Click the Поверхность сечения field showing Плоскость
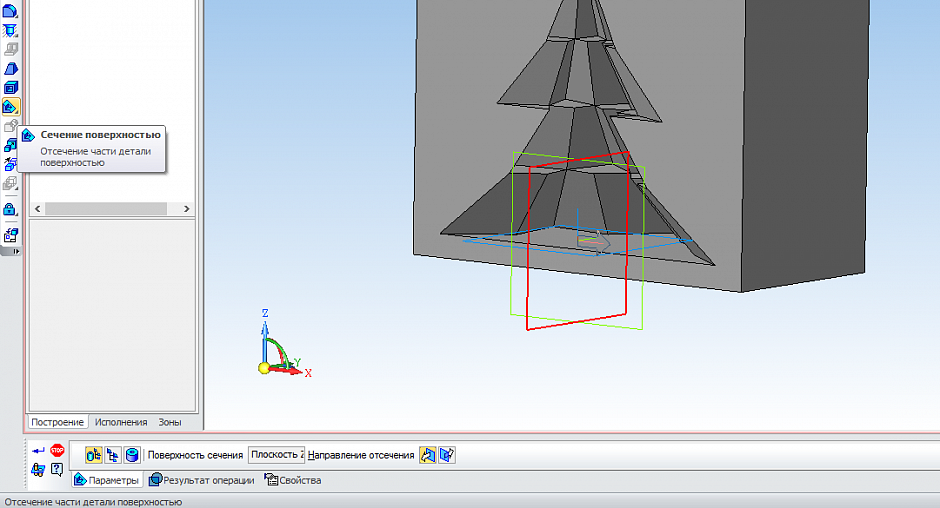The width and height of the screenshot is (940, 508). point(276,455)
